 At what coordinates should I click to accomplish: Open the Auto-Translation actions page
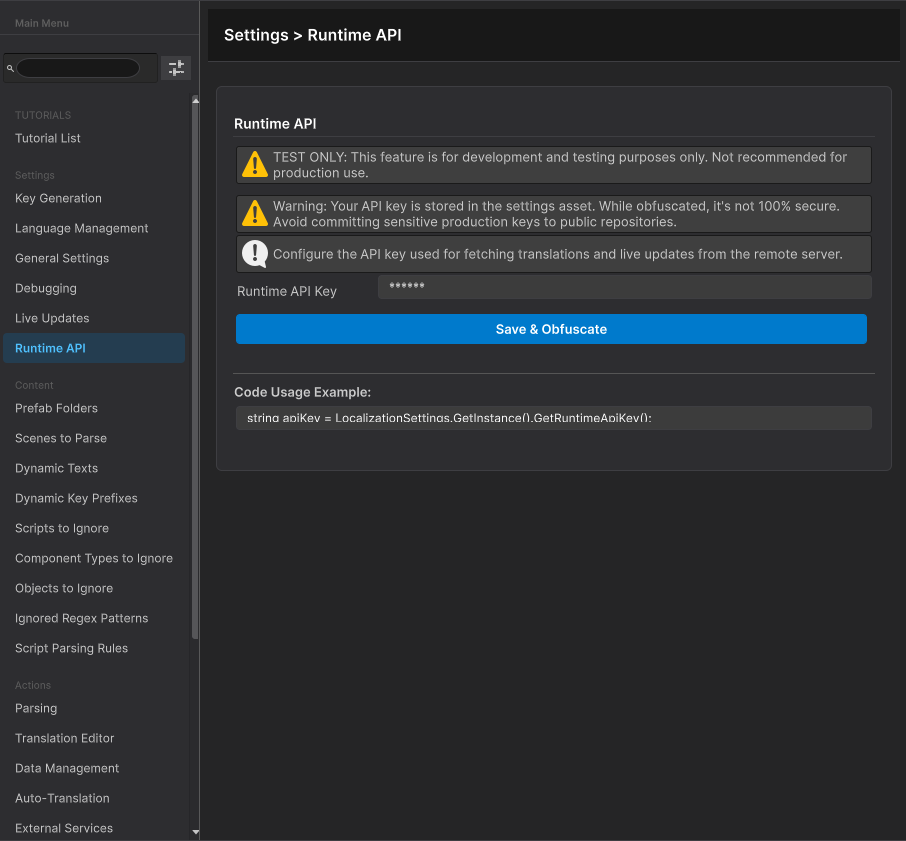click(62, 798)
